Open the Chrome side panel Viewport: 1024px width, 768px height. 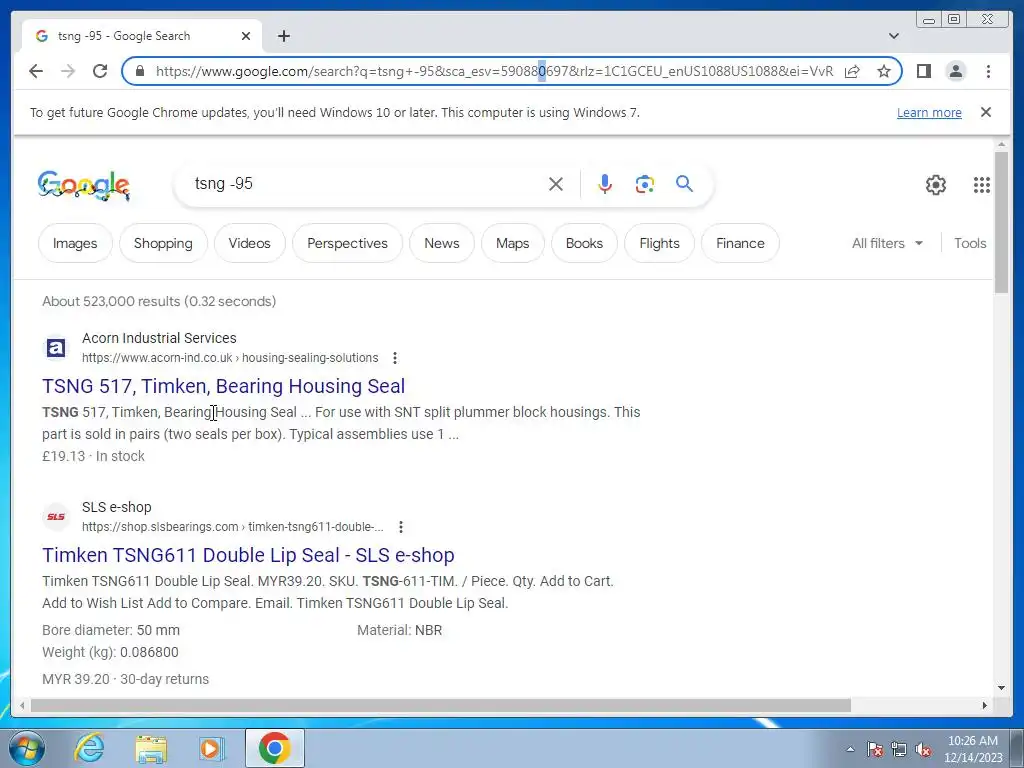tap(923, 71)
